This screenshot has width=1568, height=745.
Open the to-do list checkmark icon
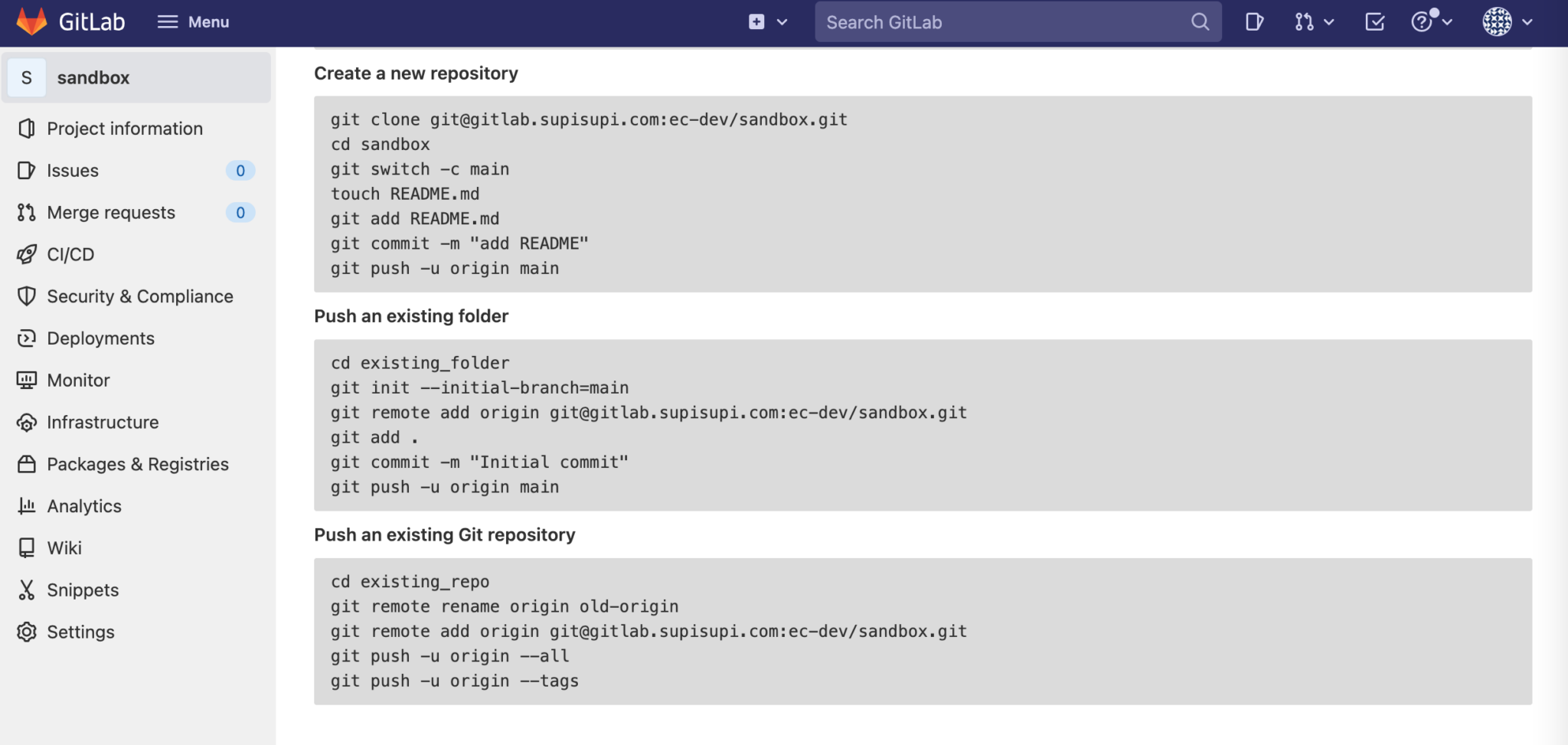1374,21
